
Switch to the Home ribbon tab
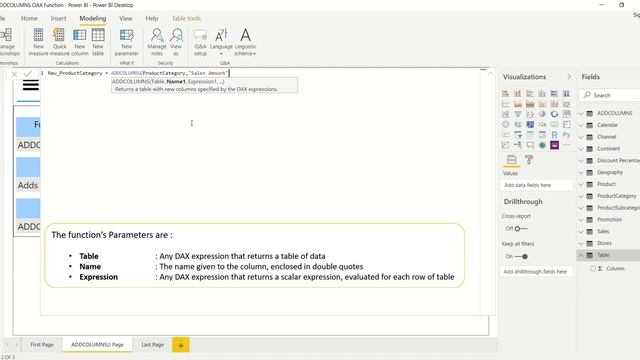(x=29, y=18)
